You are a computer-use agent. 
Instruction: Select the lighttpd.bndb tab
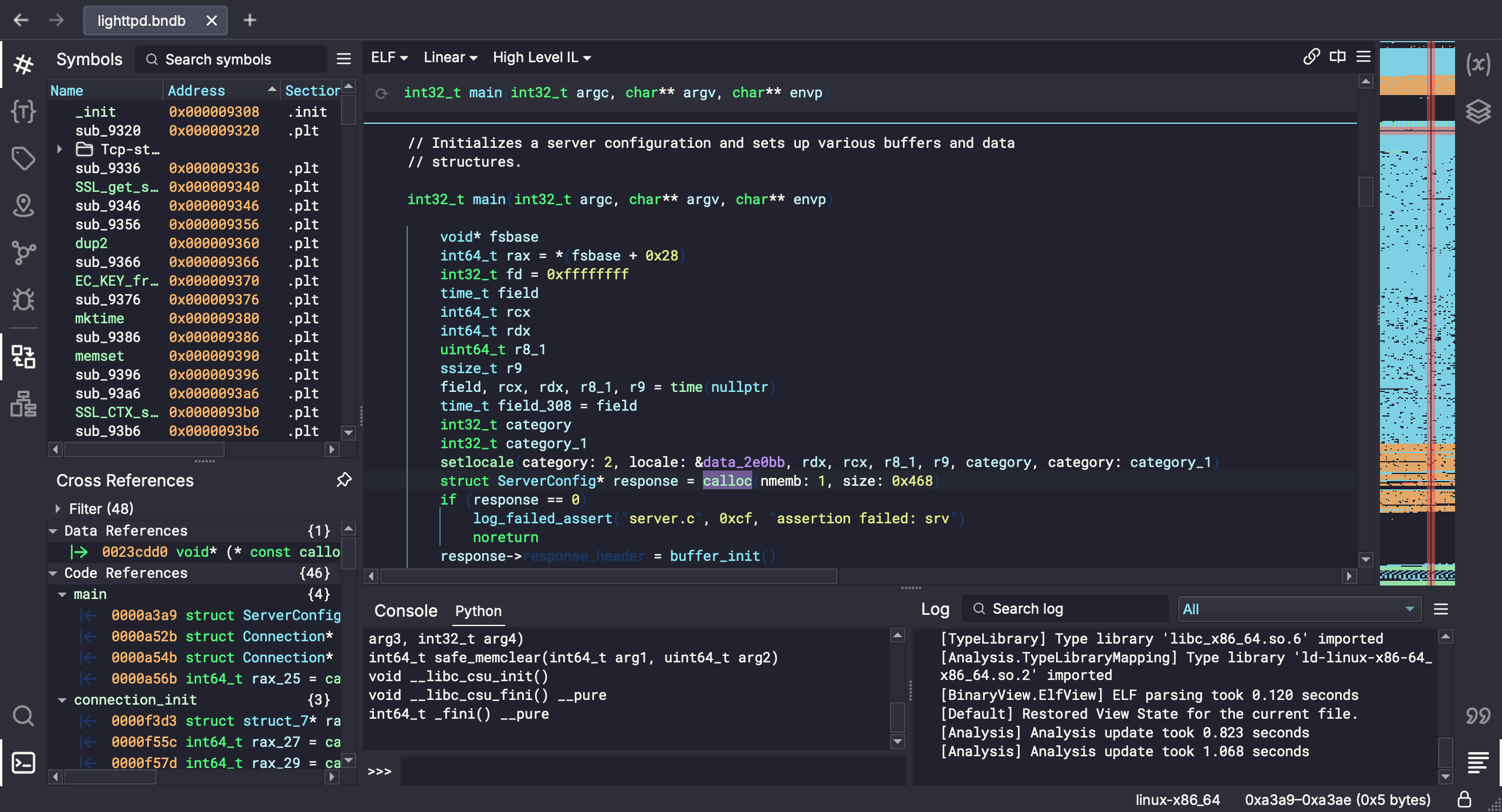(141, 21)
